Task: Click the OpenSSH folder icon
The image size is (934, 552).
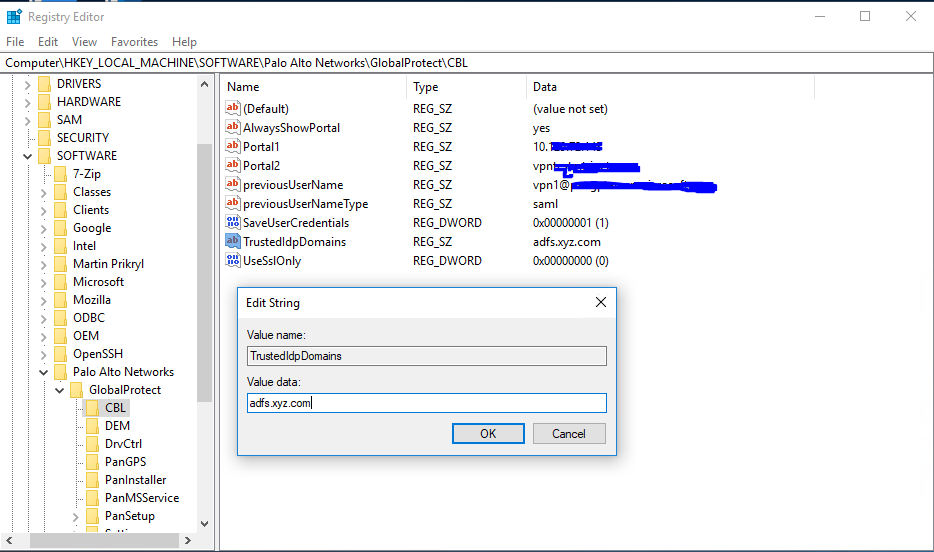Action: [x=60, y=354]
